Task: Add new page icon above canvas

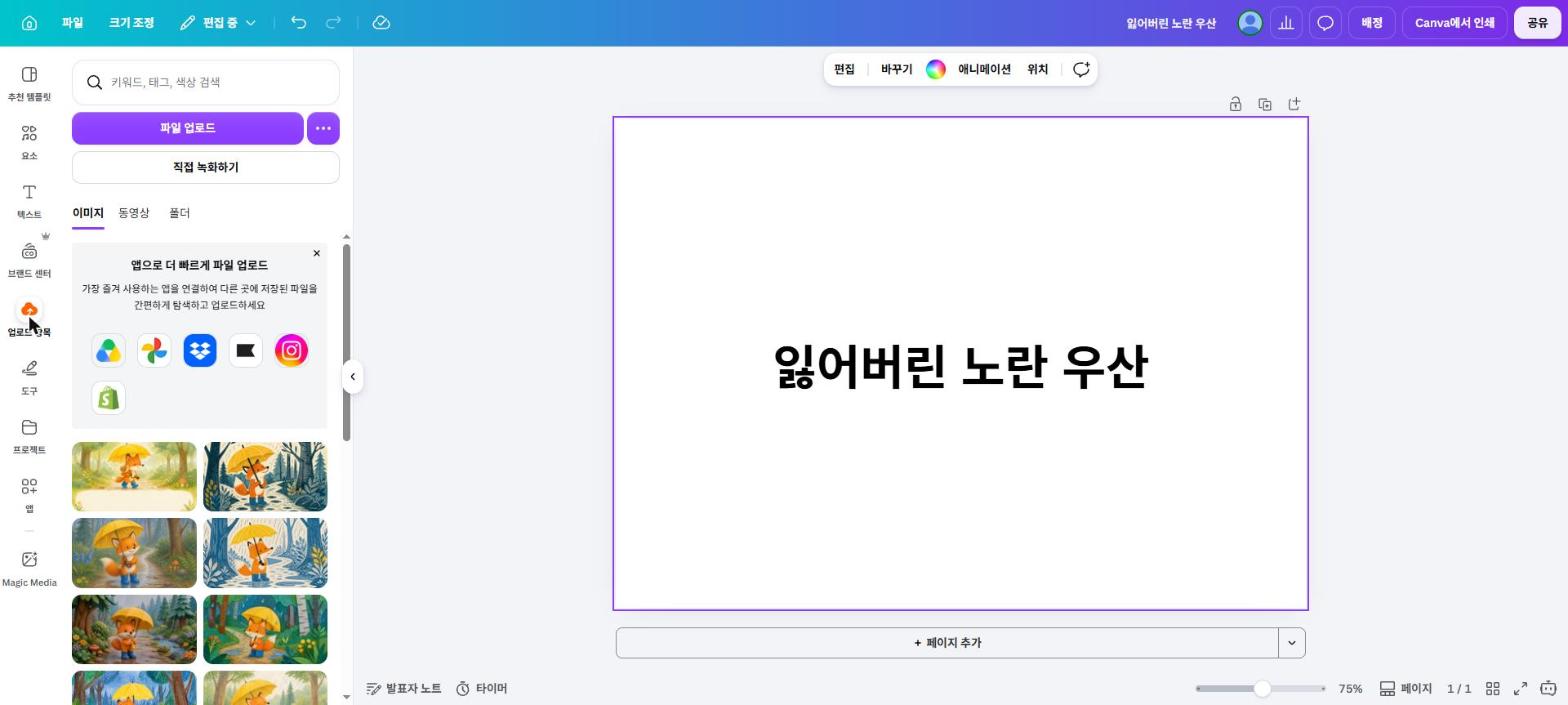Action: 1294,104
